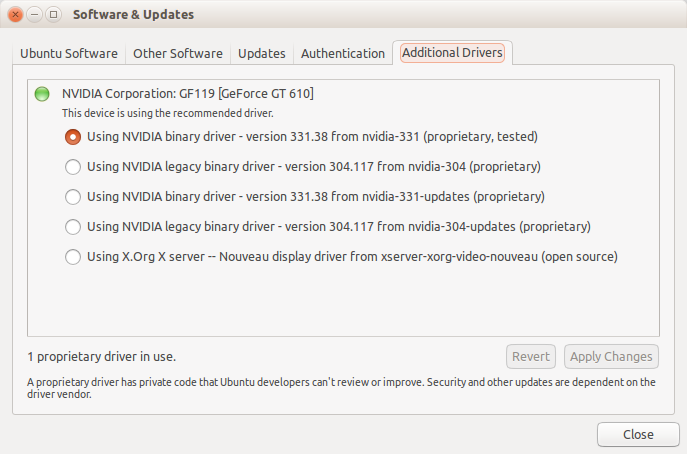Click the Software & Updates window title
This screenshot has width=687, height=454.
133,15
